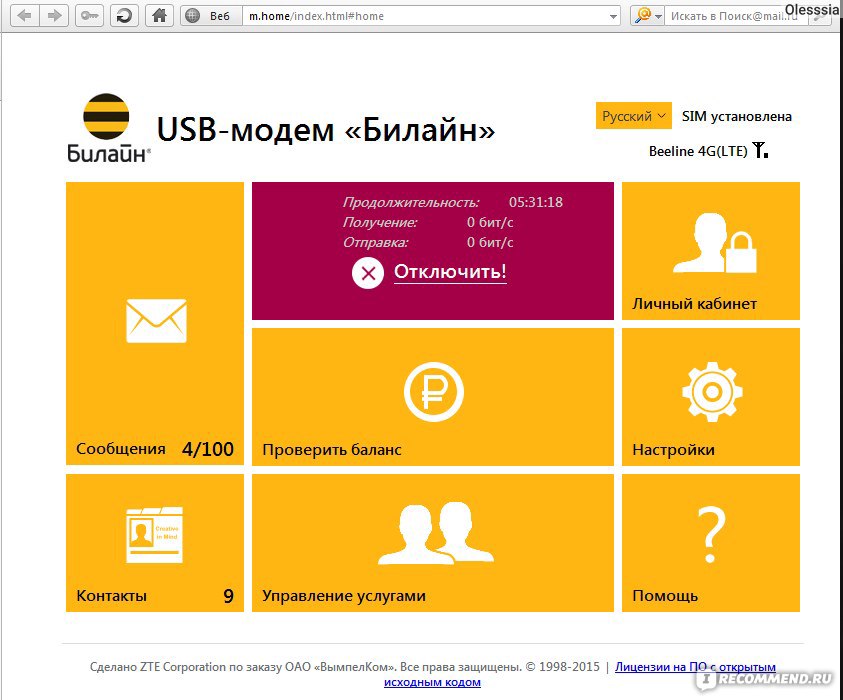
Task: Click the '4/100' messages counter
Action: pos(208,449)
